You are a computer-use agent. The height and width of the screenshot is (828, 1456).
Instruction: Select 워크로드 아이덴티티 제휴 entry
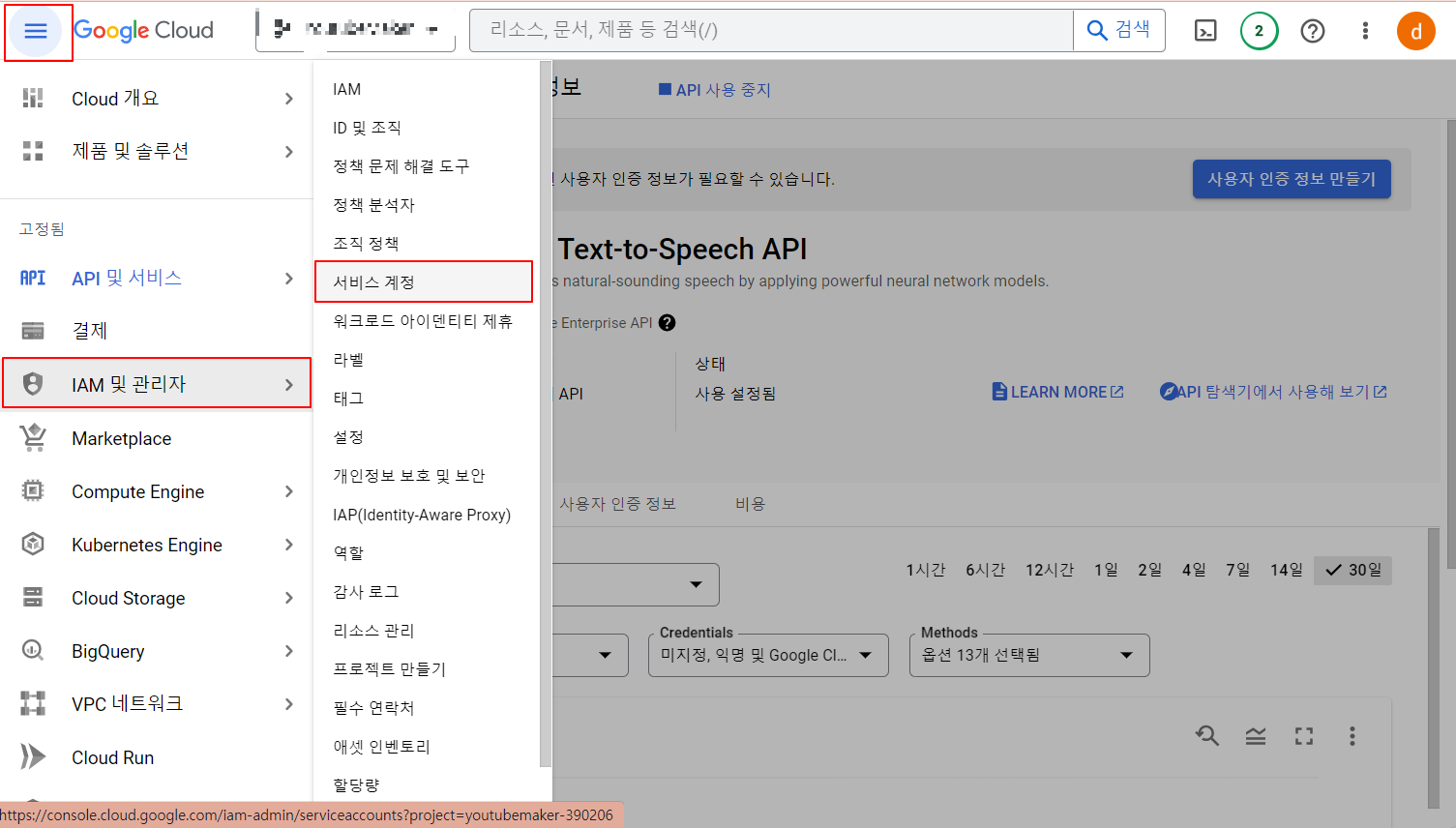tap(424, 321)
